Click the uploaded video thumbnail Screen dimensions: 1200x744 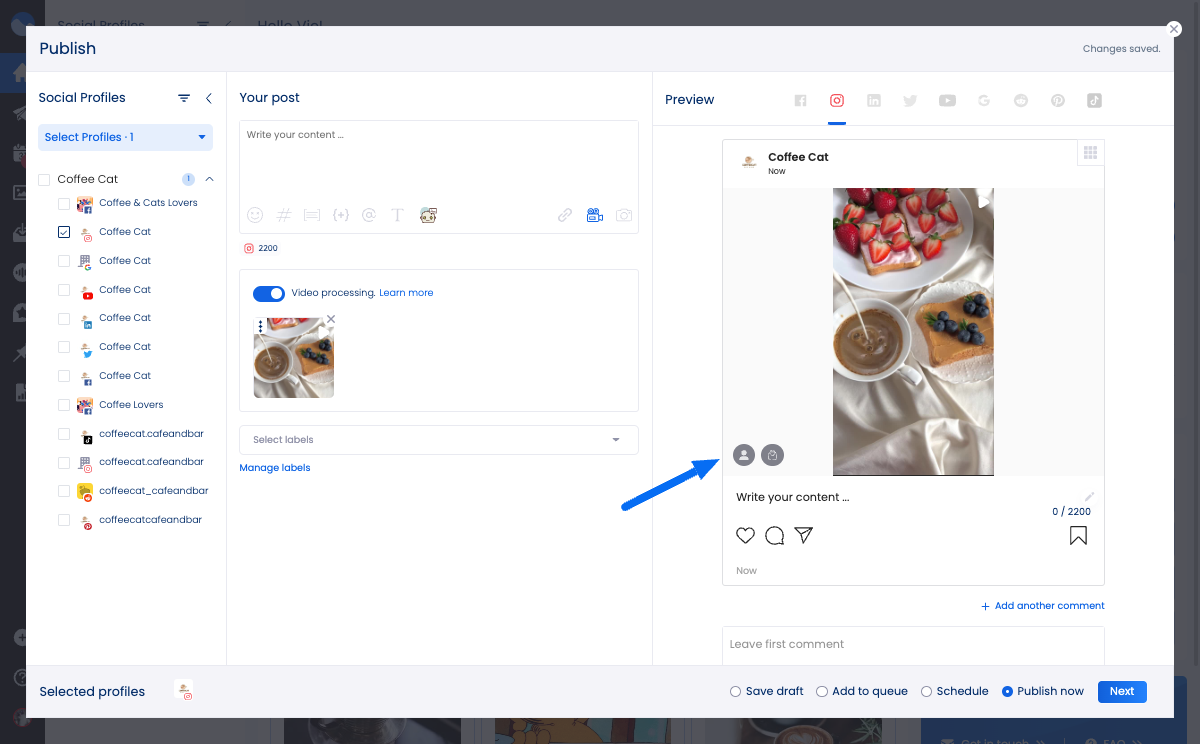[x=294, y=358]
